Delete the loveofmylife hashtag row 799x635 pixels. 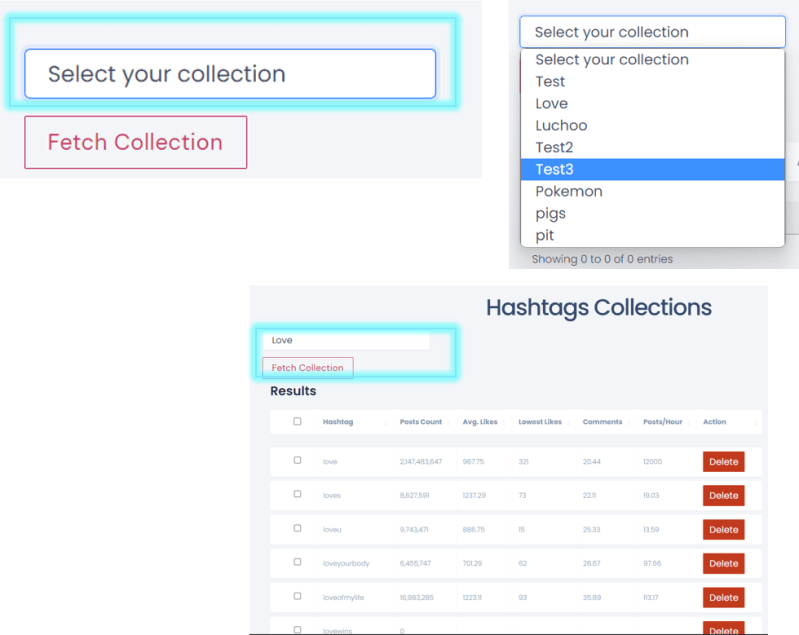(724, 597)
